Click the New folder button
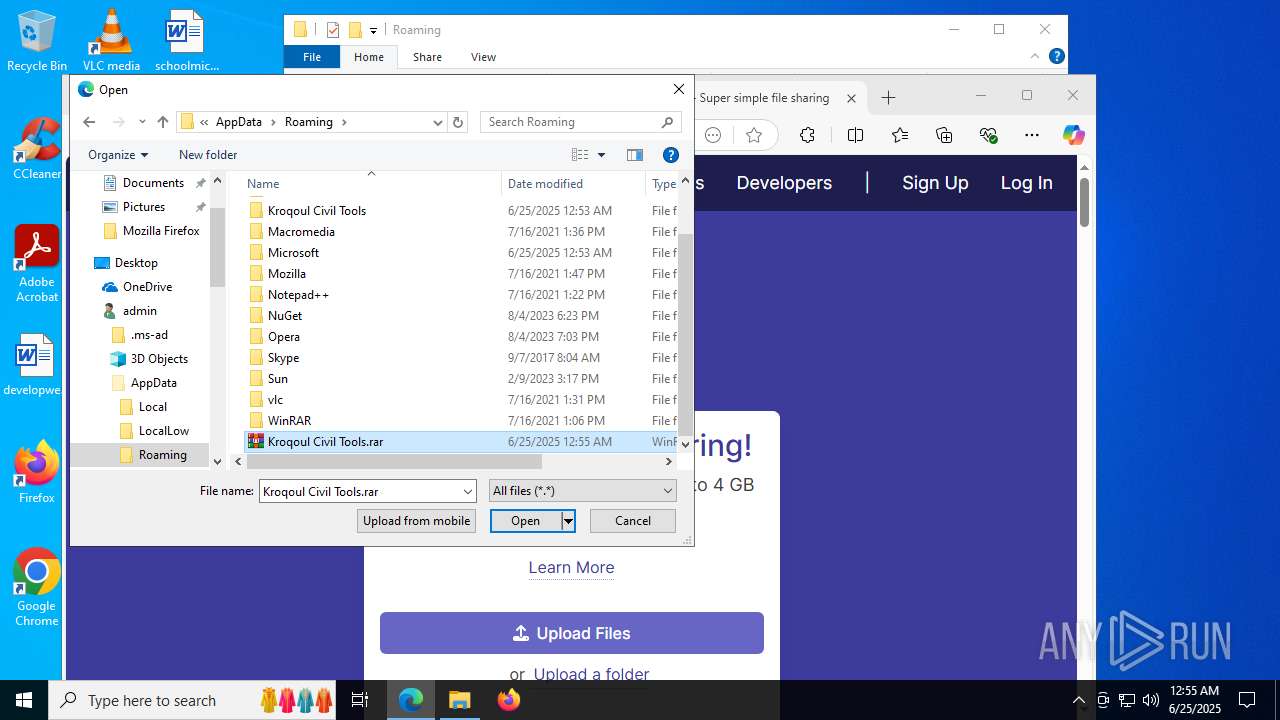Image resolution: width=1280 pixels, height=720 pixels. click(208, 155)
